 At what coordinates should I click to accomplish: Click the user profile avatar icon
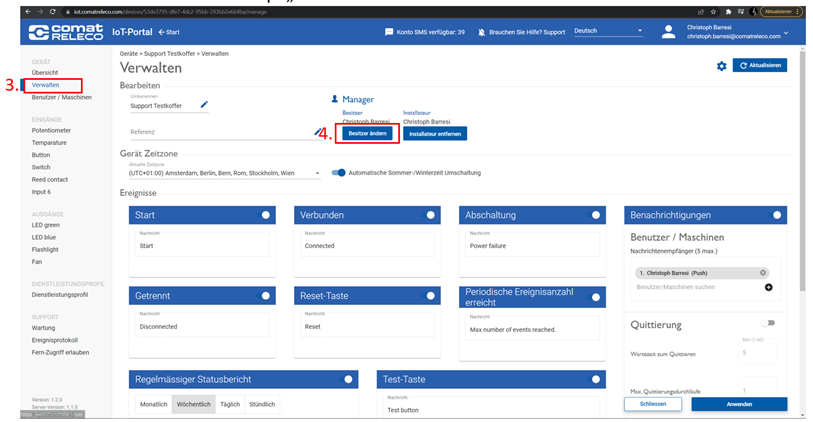668,32
